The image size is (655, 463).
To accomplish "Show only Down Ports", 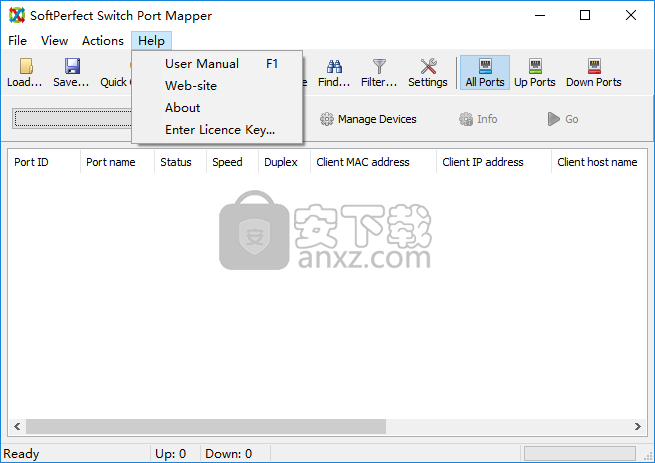I will [594, 72].
